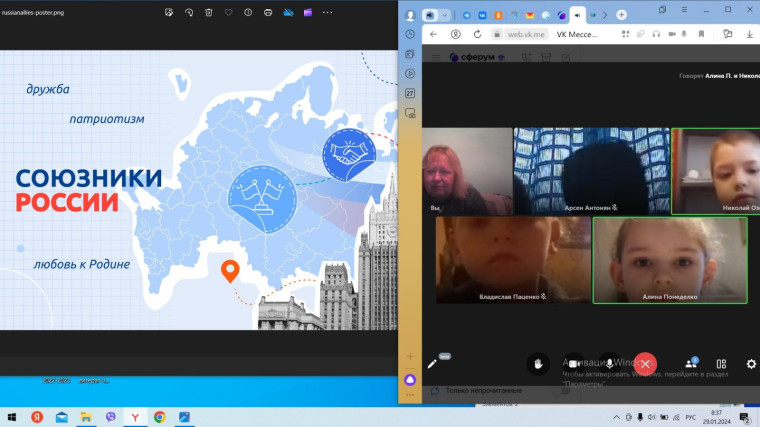The width and height of the screenshot is (760, 427).
Task: Open the Mail app from taskbar
Action: click(x=62, y=417)
